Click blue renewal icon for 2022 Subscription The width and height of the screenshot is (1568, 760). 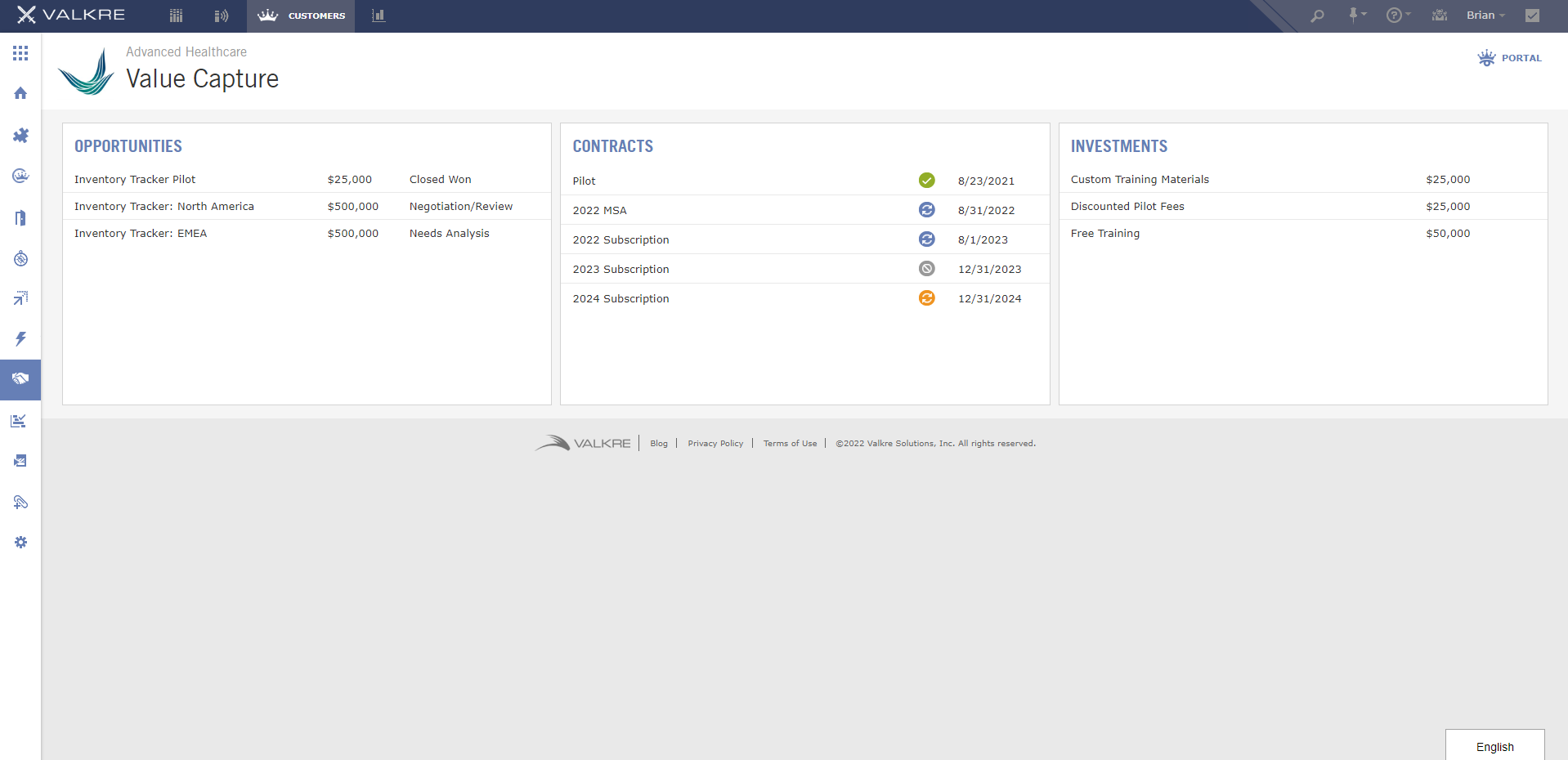coord(926,239)
